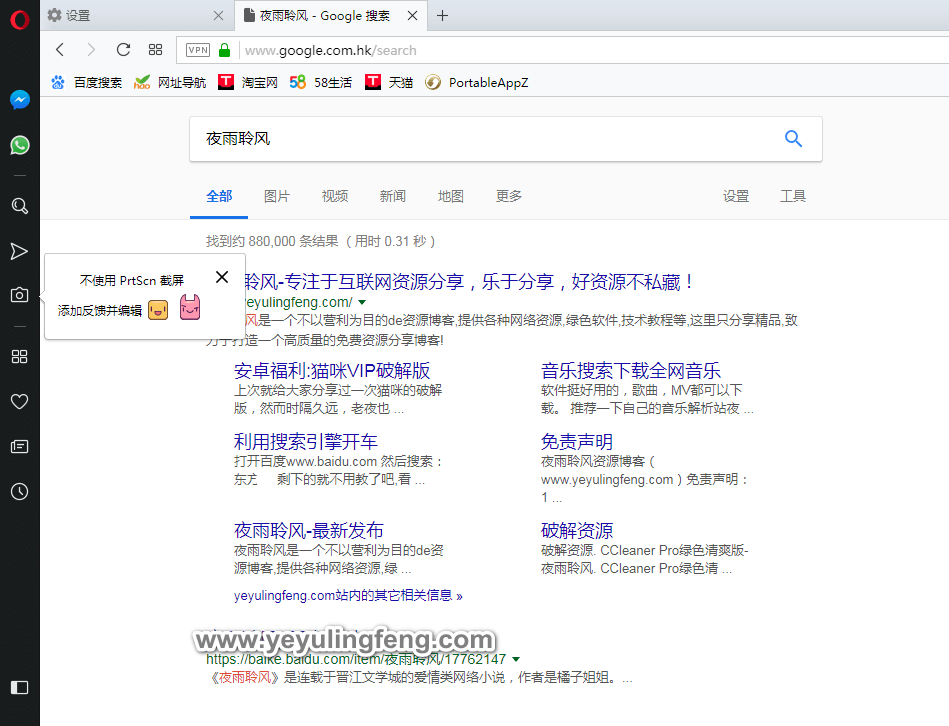The width and height of the screenshot is (949, 726).
Task: Expand the 更多 search menu
Action: 508,196
